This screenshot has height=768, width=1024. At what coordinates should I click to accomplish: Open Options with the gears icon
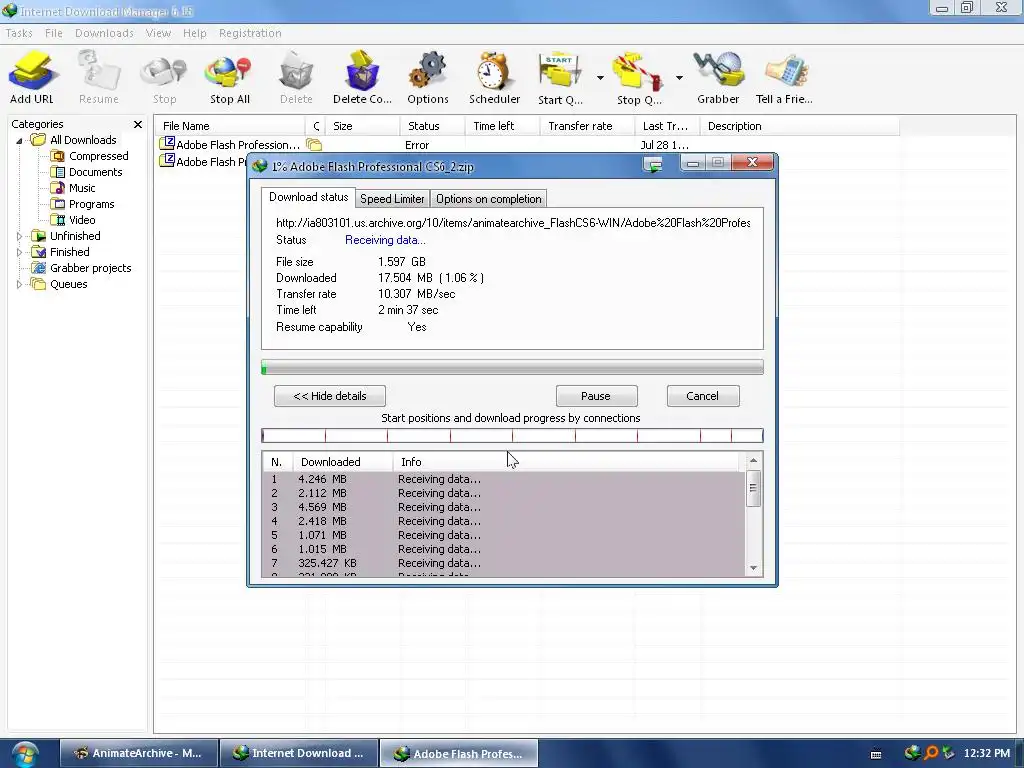pyautogui.click(x=428, y=78)
